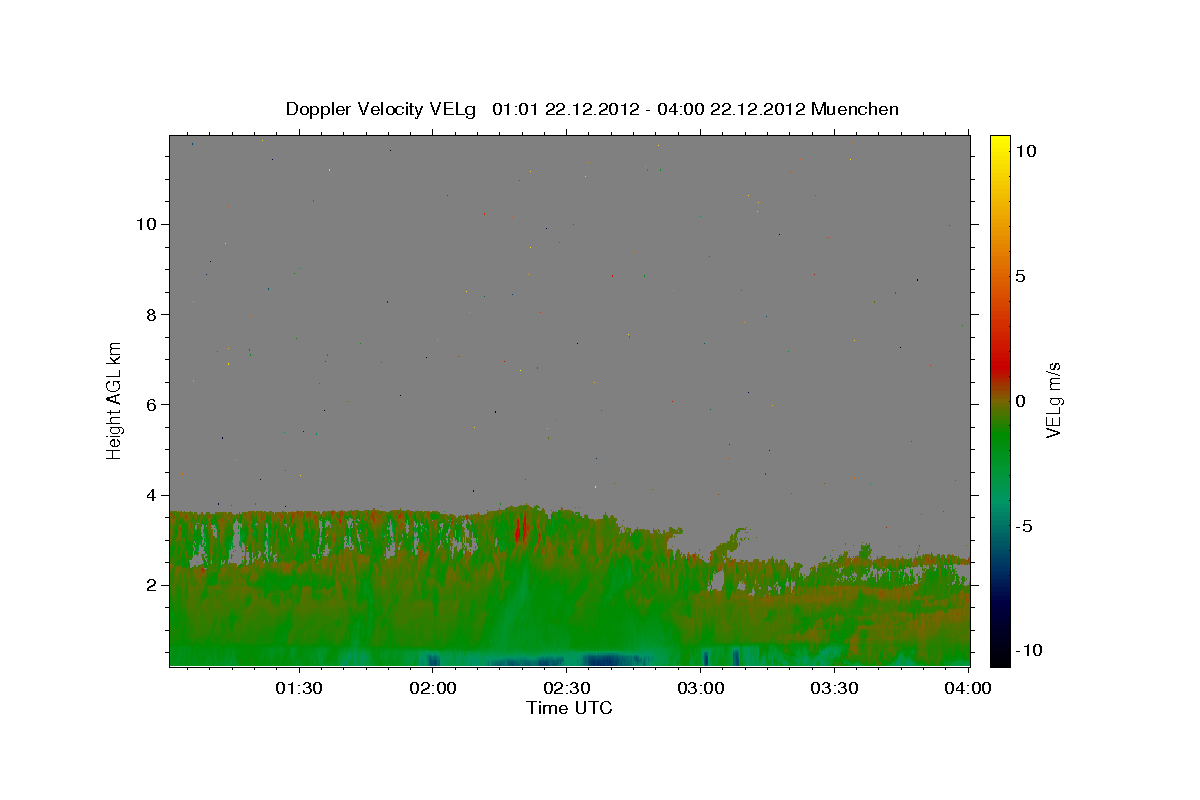Click the height axis label 6
The height and width of the screenshot is (800, 1200).
150,404
